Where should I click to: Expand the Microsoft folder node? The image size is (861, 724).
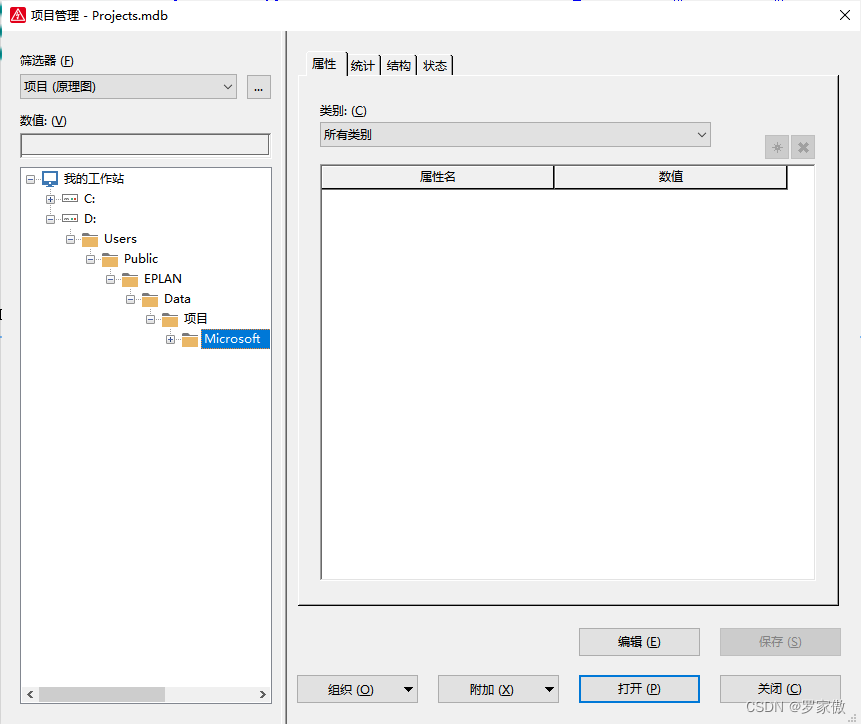(x=171, y=339)
